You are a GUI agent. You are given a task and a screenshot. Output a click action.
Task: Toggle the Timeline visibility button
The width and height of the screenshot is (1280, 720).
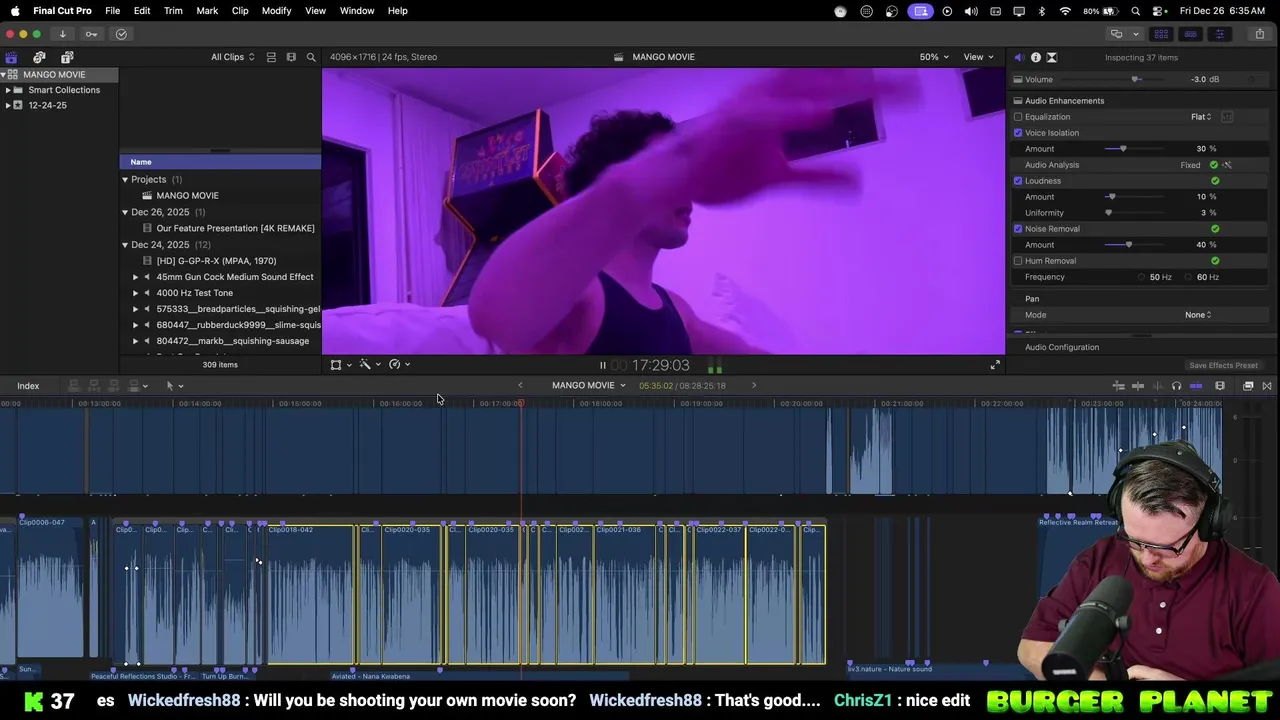[x=1190, y=34]
